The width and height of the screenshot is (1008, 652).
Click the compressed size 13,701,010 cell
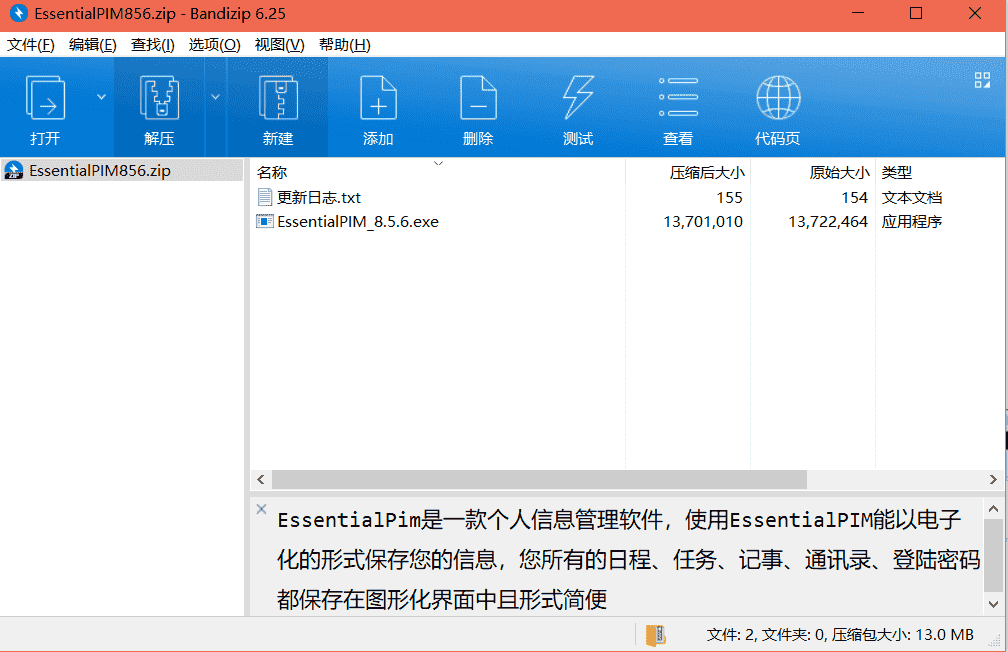(x=703, y=222)
